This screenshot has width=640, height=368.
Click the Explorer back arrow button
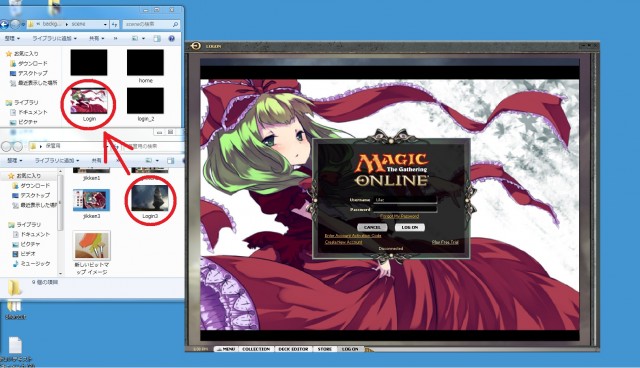click(4, 24)
